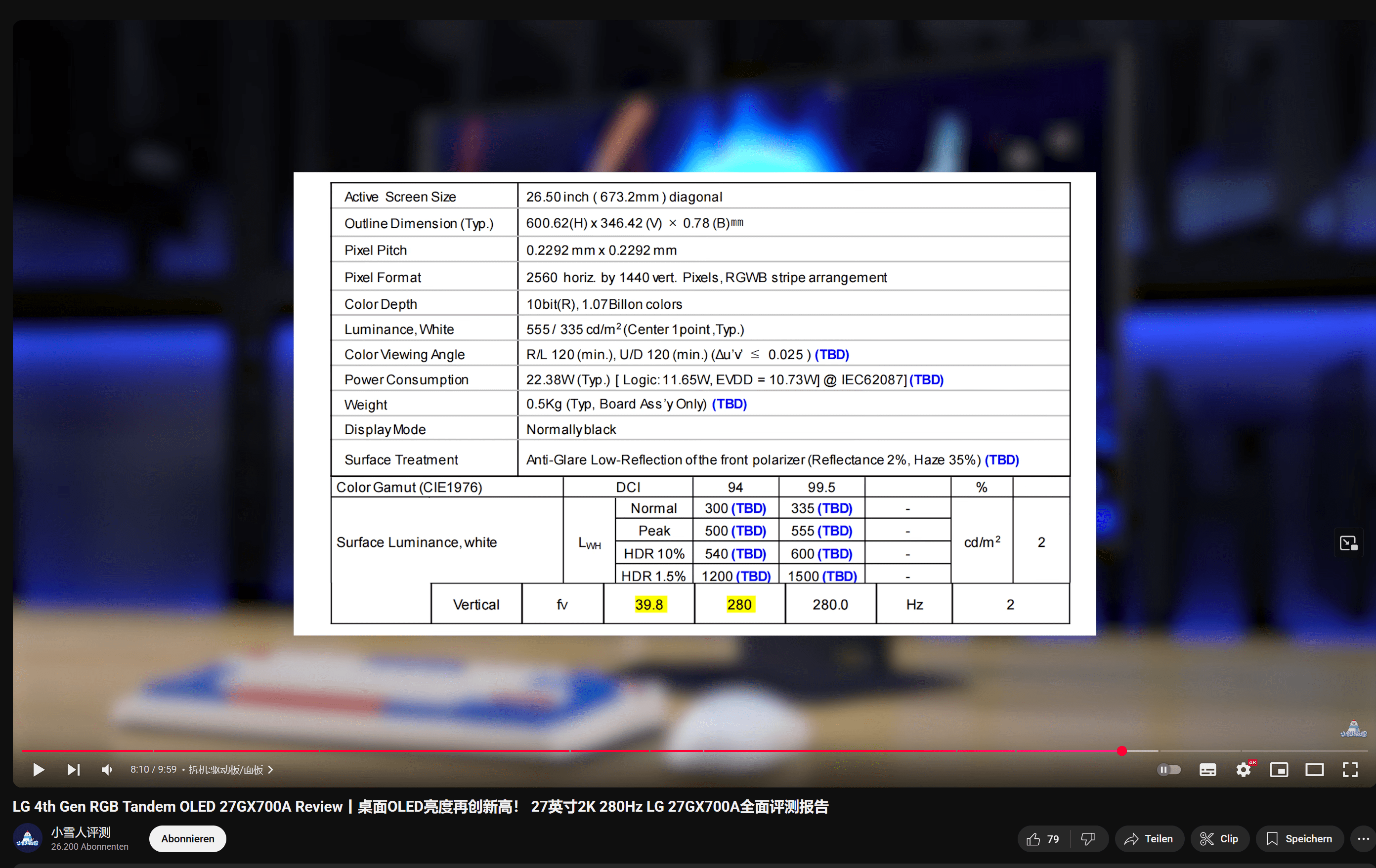Click the yellow-highlighted 280 value

[739, 604]
